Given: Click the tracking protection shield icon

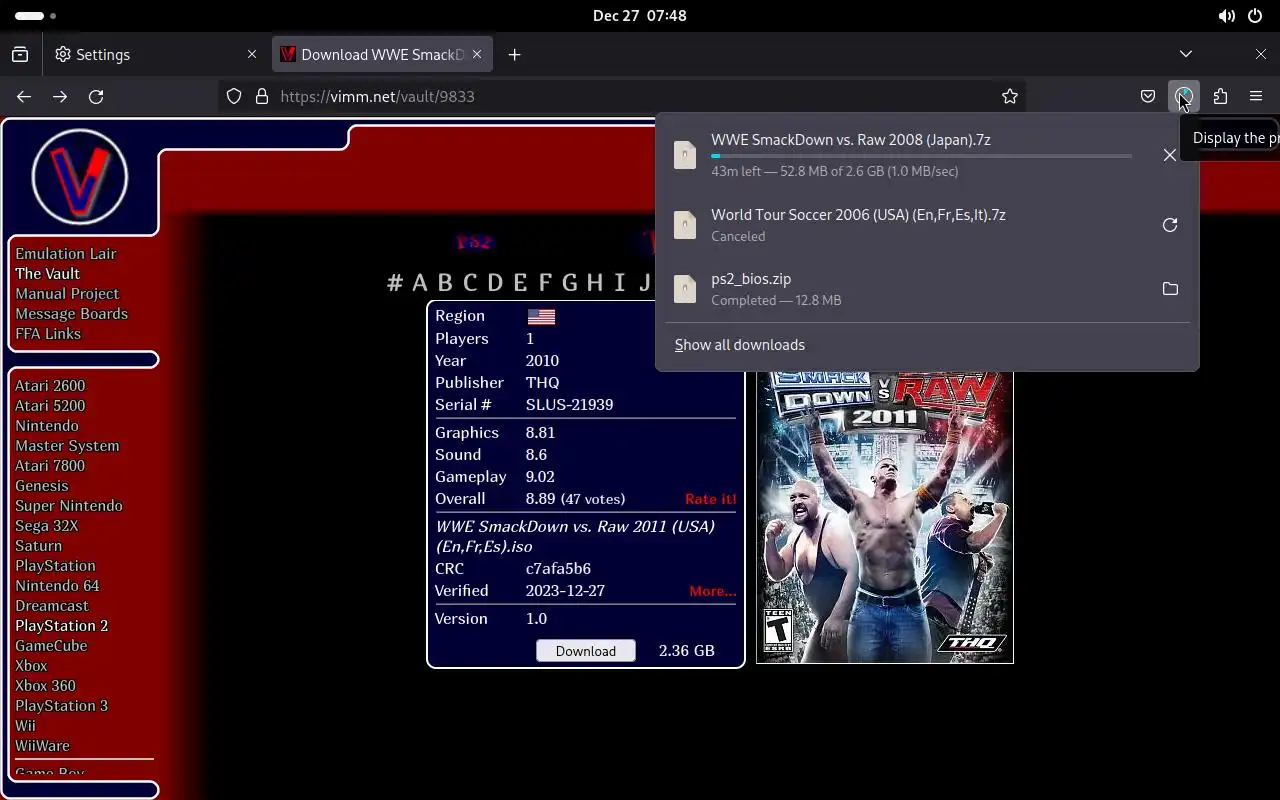Looking at the screenshot, I should pos(234,97).
